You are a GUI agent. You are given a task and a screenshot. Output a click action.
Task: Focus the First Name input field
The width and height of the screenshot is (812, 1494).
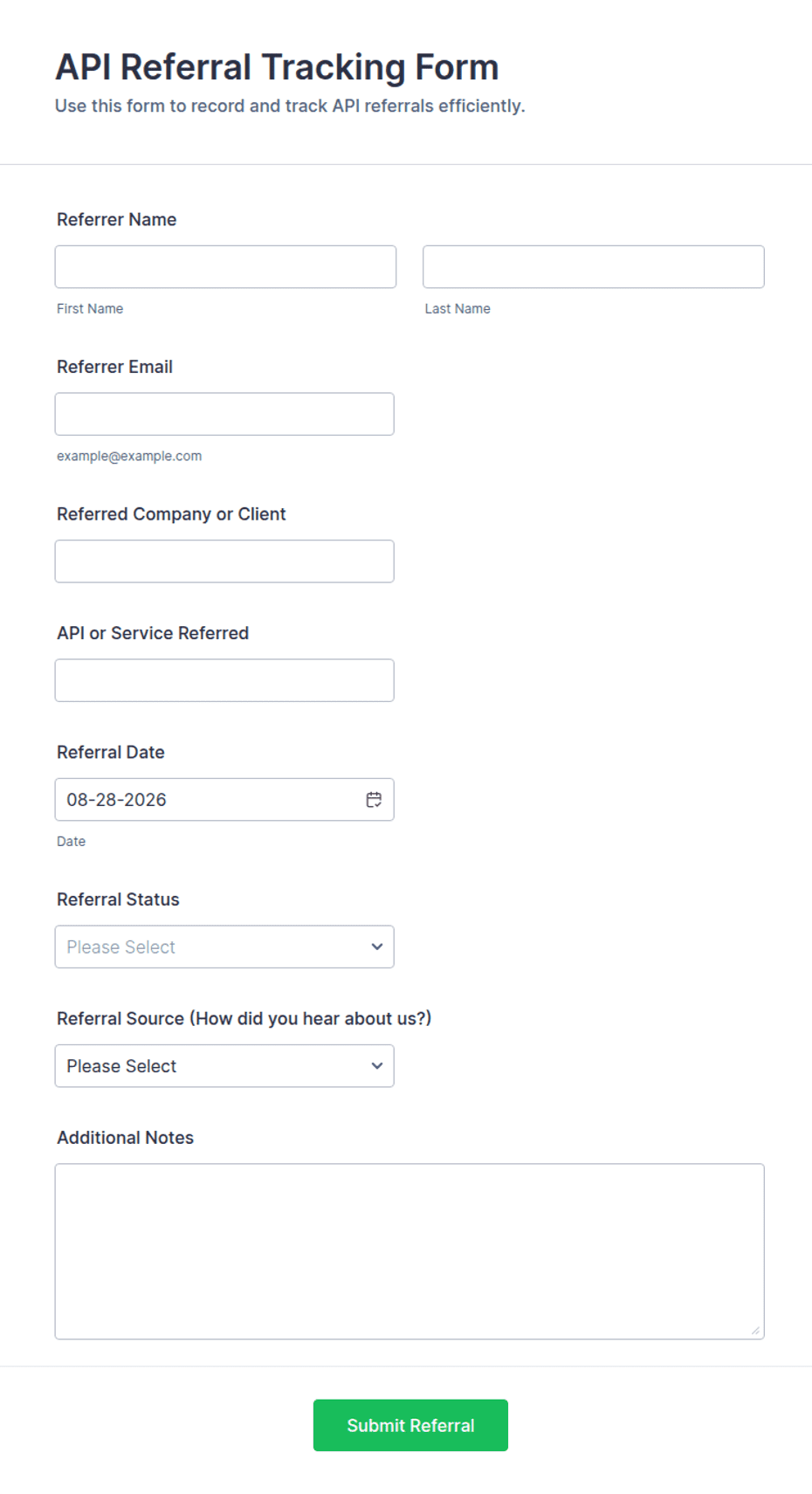click(x=225, y=266)
